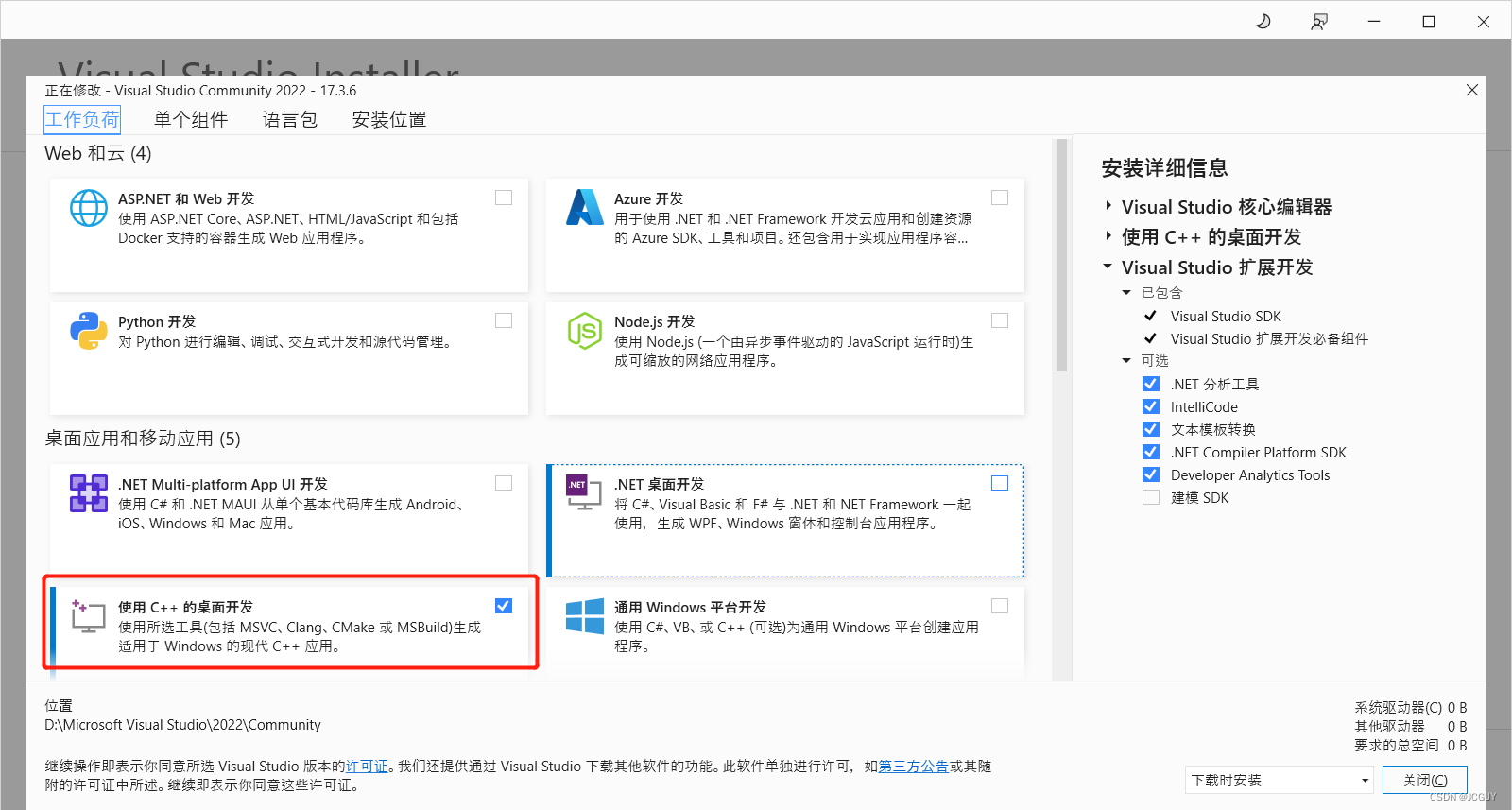This screenshot has width=1512, height=810.
Task: Expand 使用 C++ 的桌面开发 details
Action: (1108, 236)
